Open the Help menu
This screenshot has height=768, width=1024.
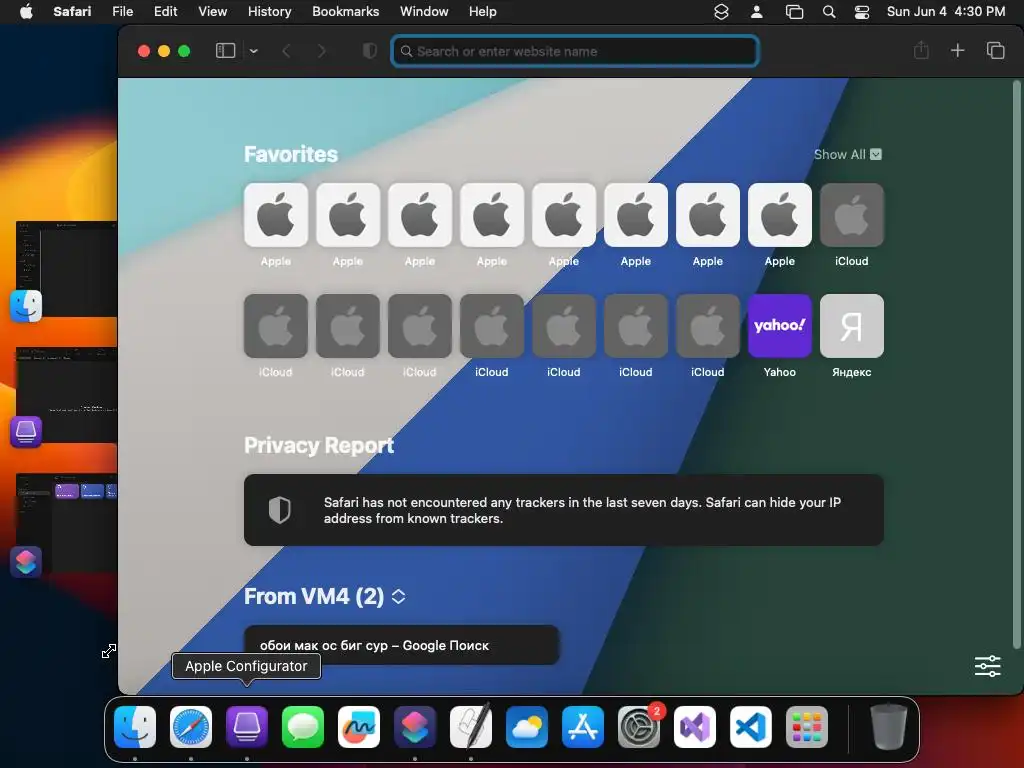point(483,11)
